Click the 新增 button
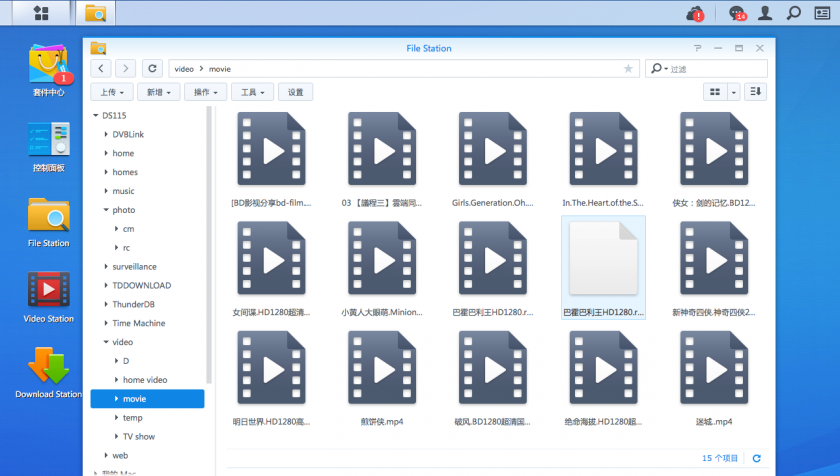 click(x=158, y=92)
